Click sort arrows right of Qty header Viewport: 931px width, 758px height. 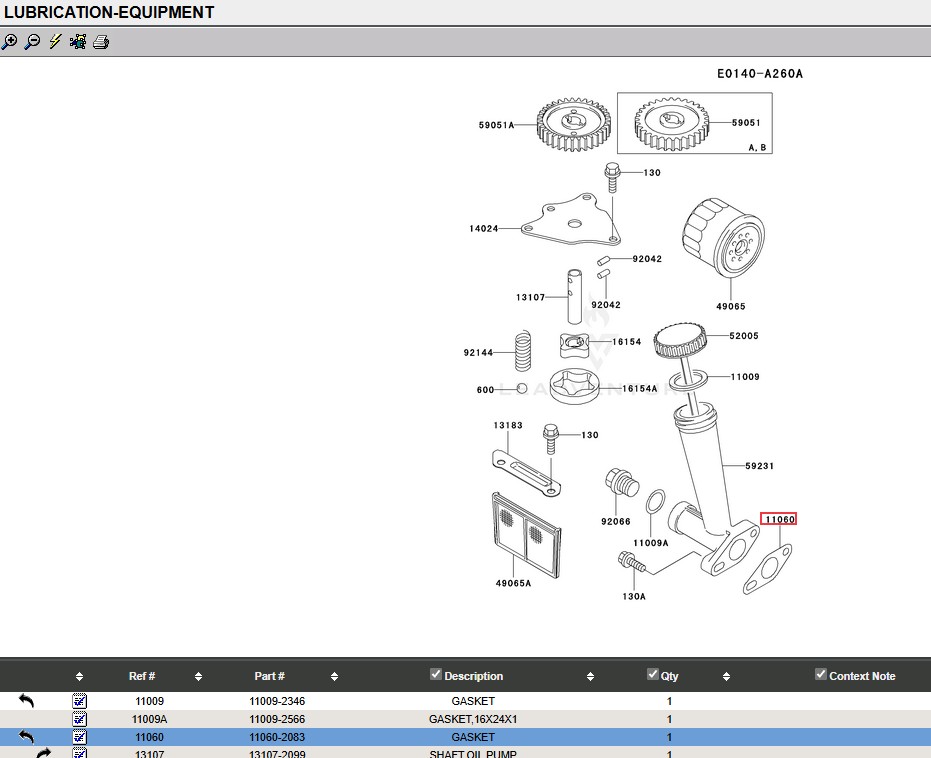[x=726, y=677]
